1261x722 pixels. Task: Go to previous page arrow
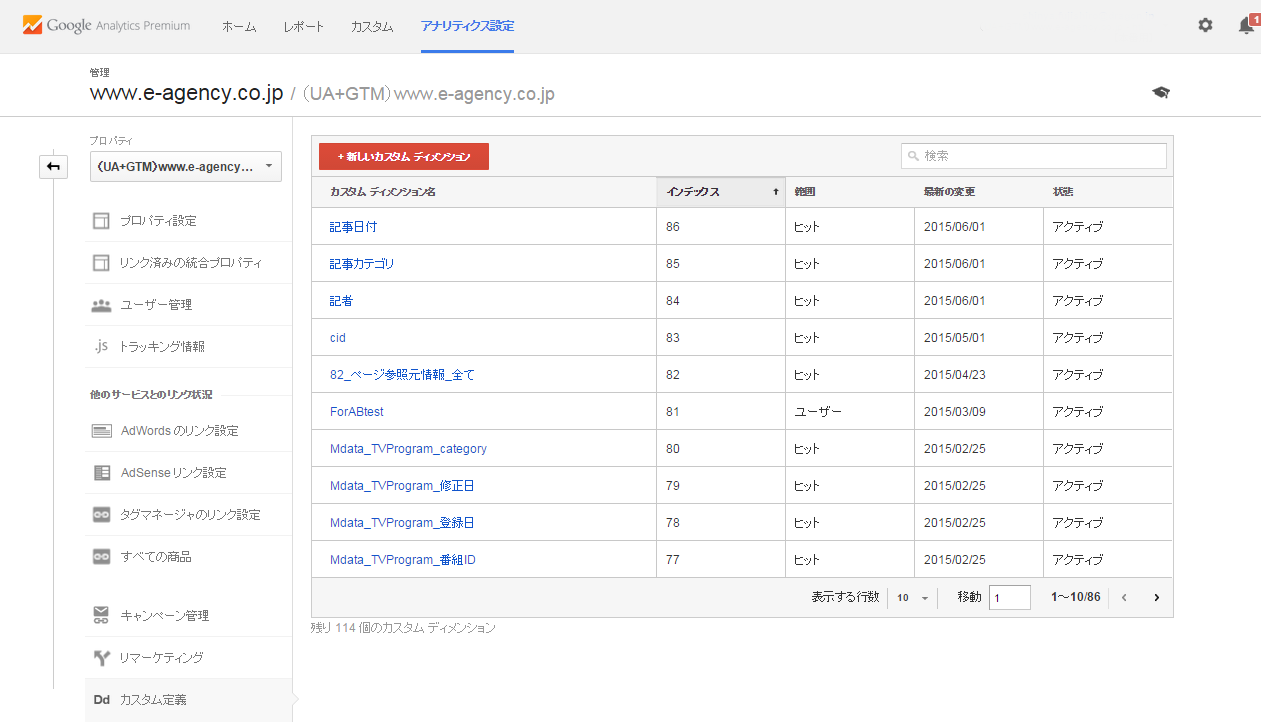1124,598
